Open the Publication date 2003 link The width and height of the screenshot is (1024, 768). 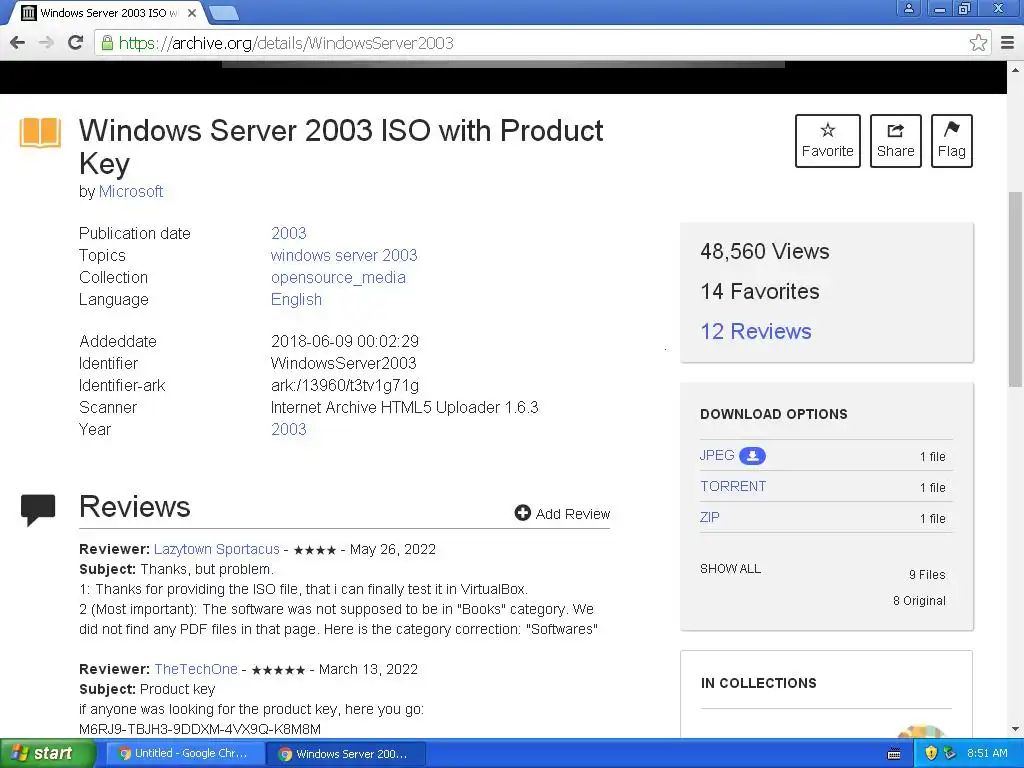tap(289, 233)
